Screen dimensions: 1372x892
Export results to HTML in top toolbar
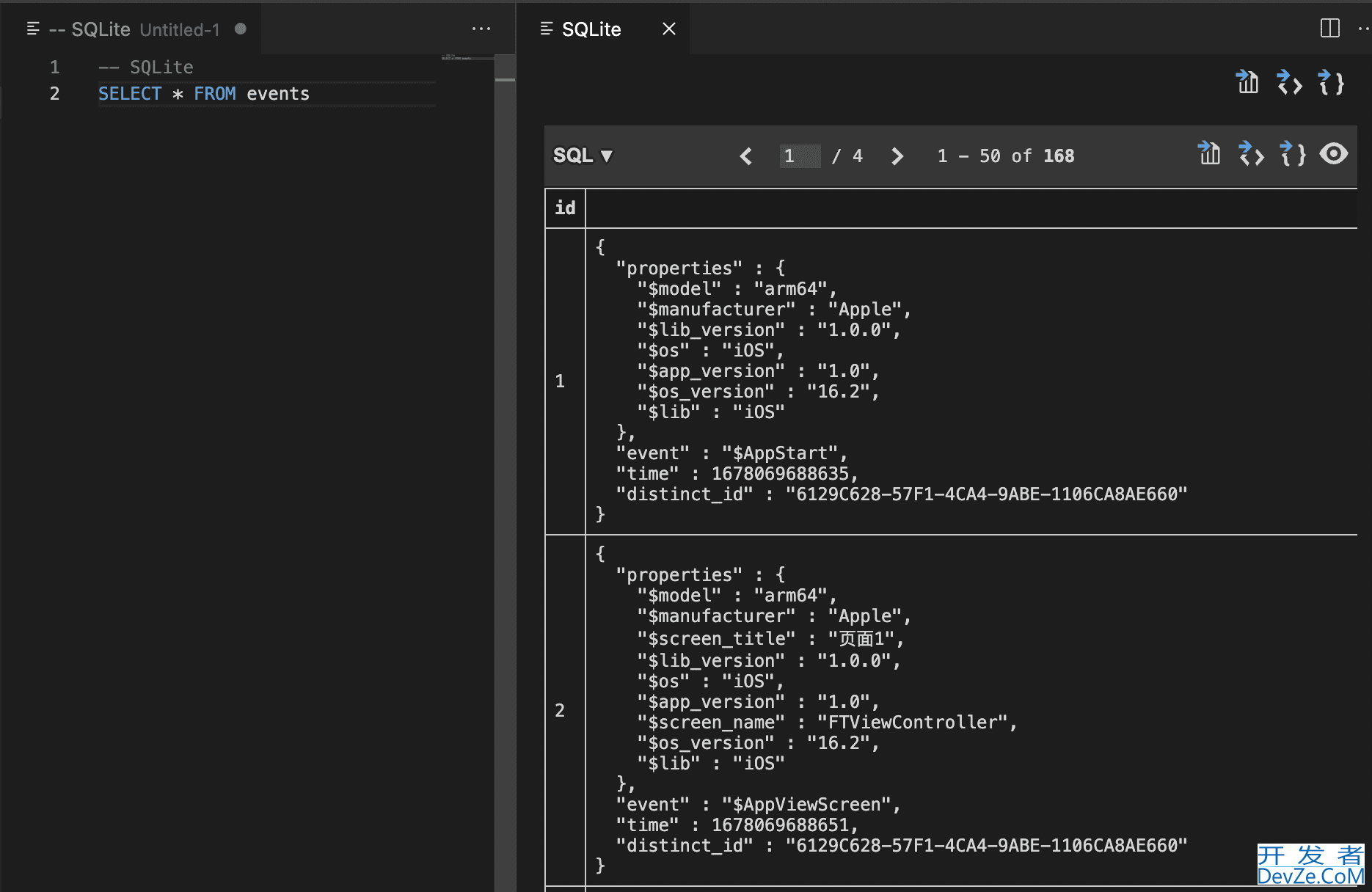[x=1289, y=83]
